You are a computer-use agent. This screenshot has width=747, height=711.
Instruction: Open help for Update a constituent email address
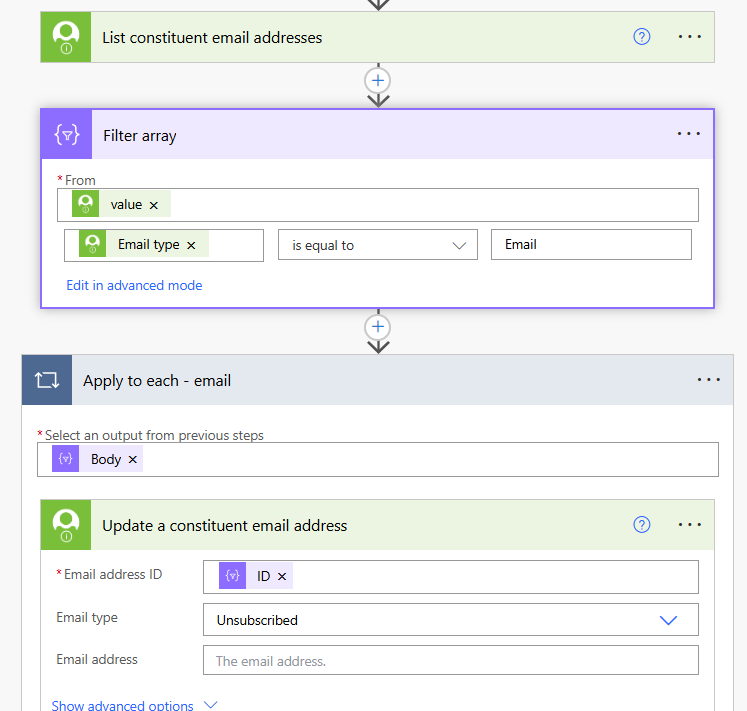[x=642, y=525]
